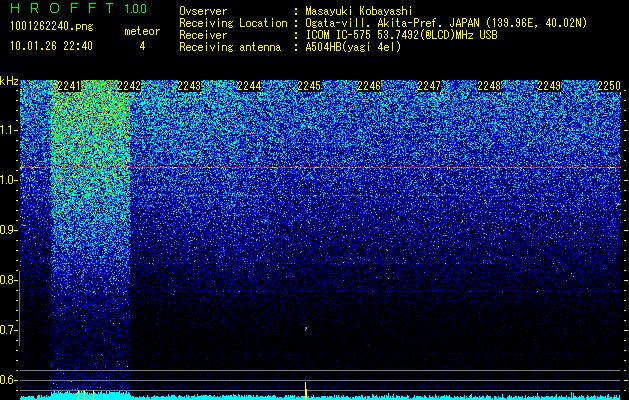The height and width of the screenshot is (400, 629).
Task: Click the date stamp 10.01.26 22:40
Action: [x=51, y=46]
